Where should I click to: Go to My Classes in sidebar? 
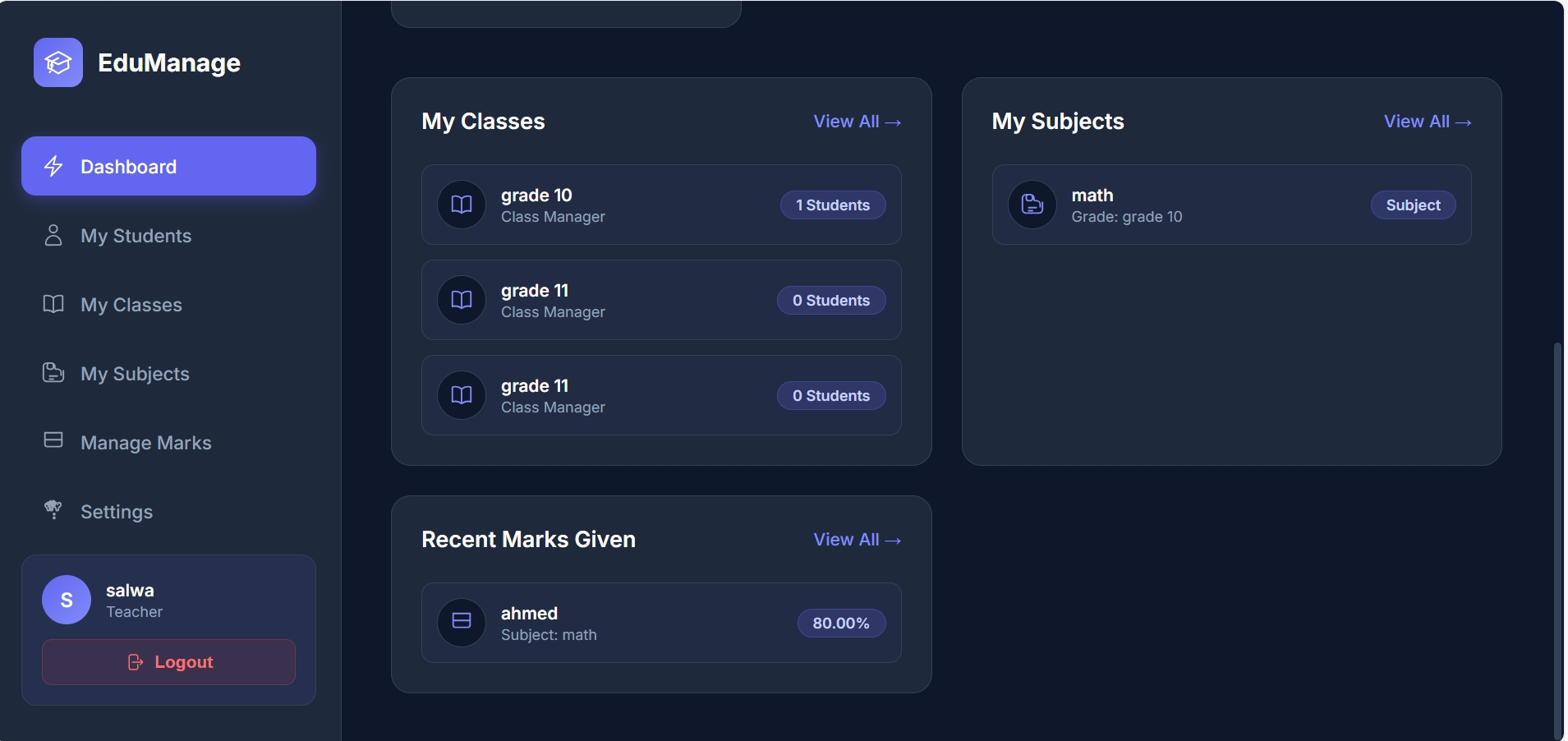point(131,305)
